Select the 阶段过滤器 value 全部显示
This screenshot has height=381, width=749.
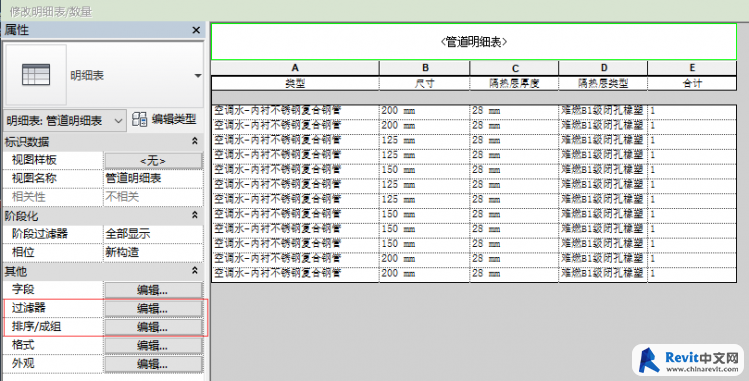click(x=153, y=234)
